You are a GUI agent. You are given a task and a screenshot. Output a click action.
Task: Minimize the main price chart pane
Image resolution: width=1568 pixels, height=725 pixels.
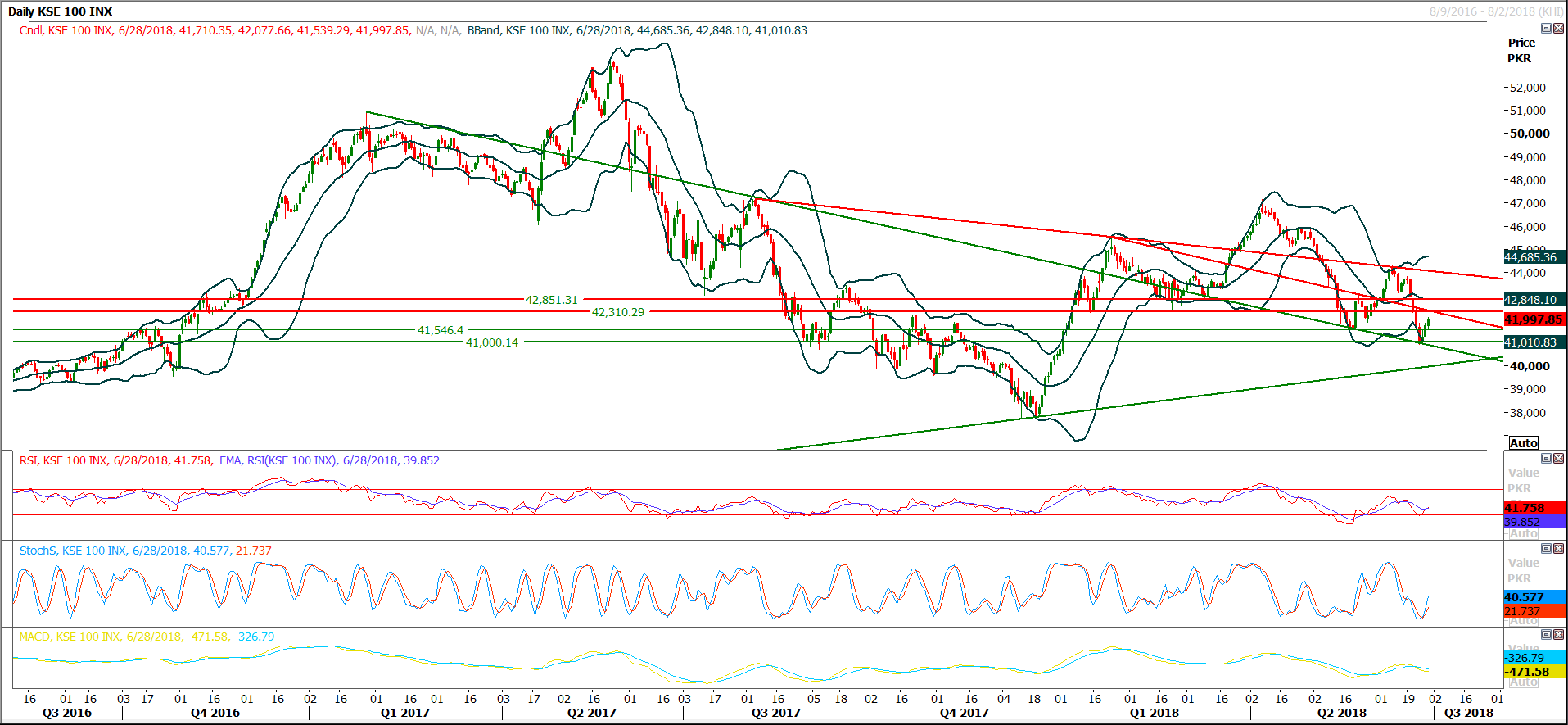pos(1546,28)
